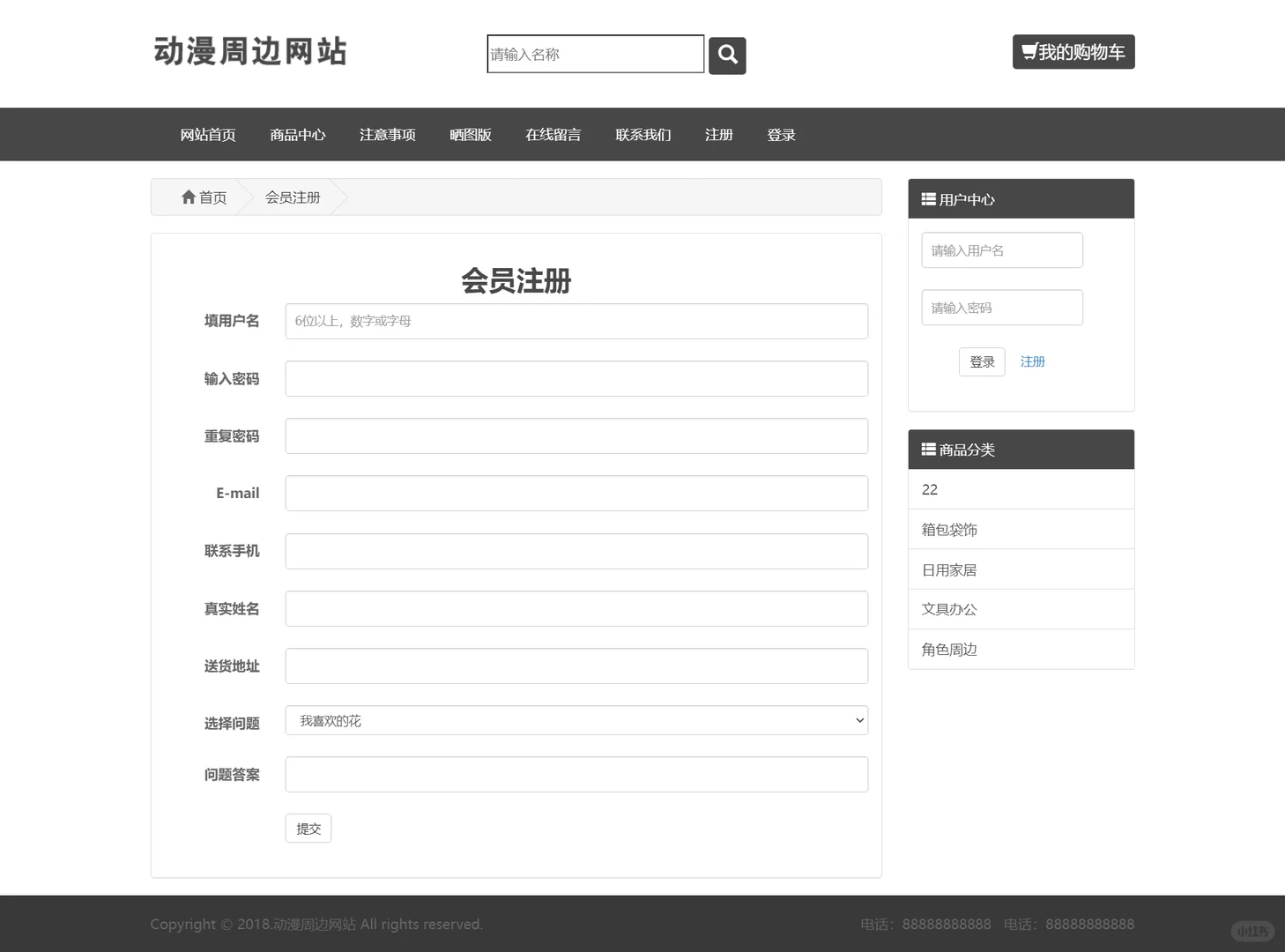Open the 商品中心 menu item
1285x952 pixels.
pyautogui.click(x=297, y=134)
